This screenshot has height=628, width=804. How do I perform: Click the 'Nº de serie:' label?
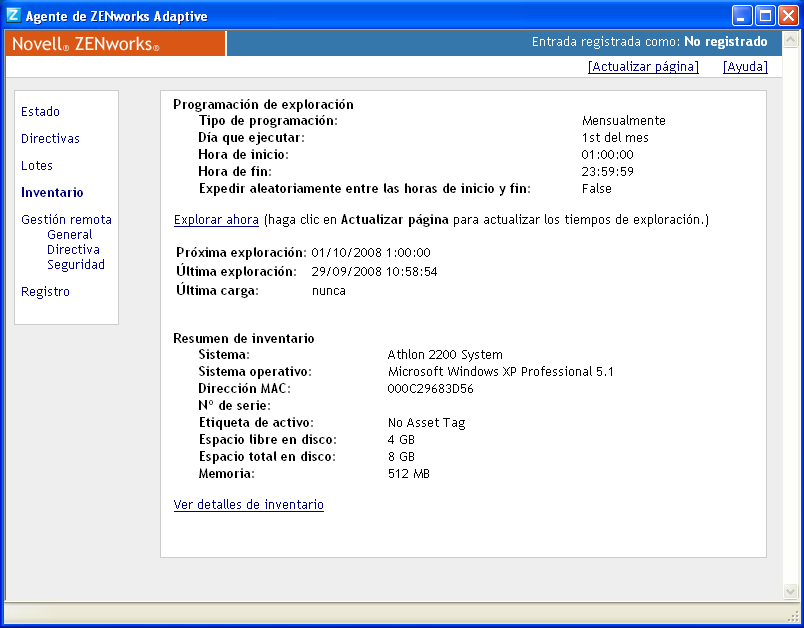234,406
